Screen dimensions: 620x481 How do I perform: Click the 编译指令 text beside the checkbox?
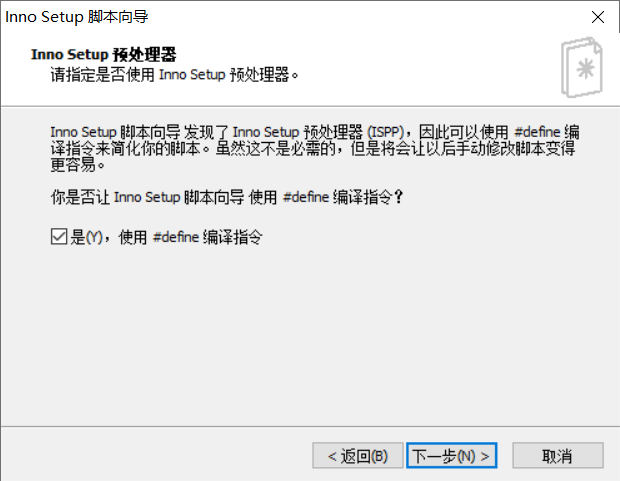click(x=232, y=237)
